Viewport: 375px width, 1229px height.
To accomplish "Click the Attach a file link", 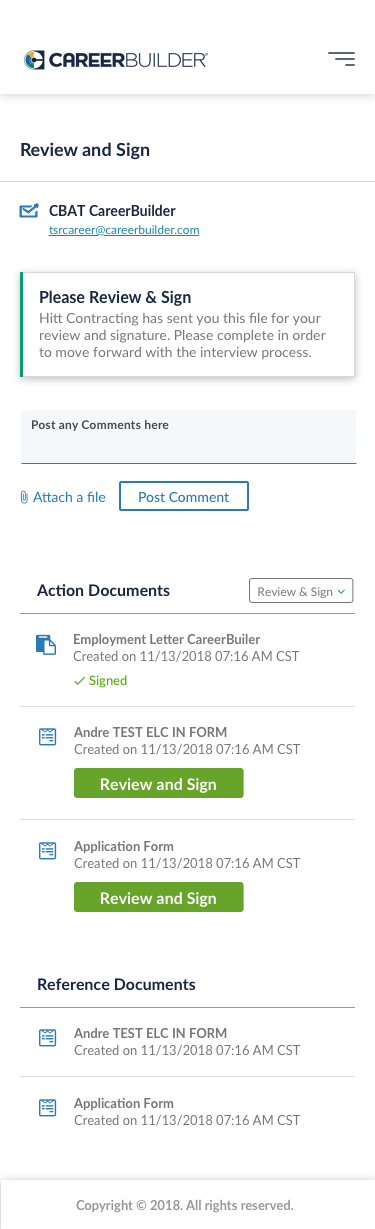I will tap(69, 497).
